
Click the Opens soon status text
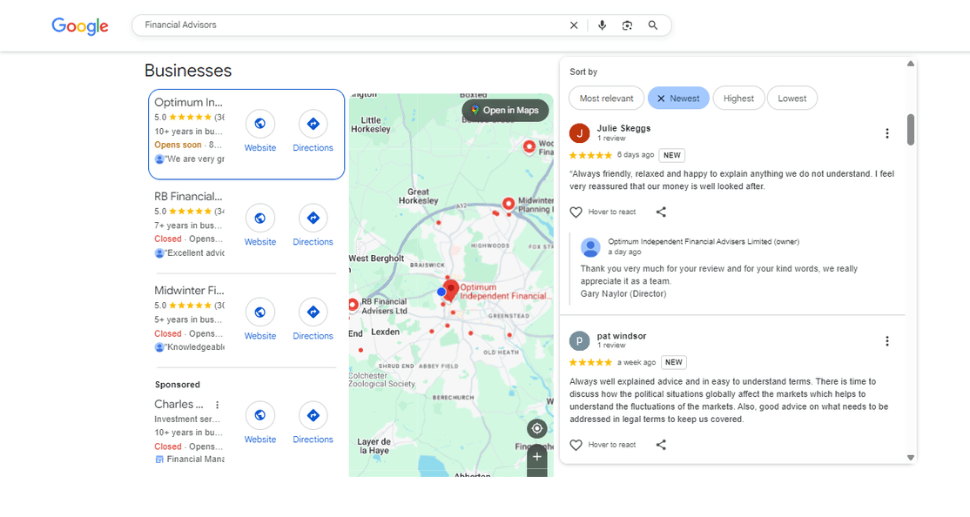point(178,145)
